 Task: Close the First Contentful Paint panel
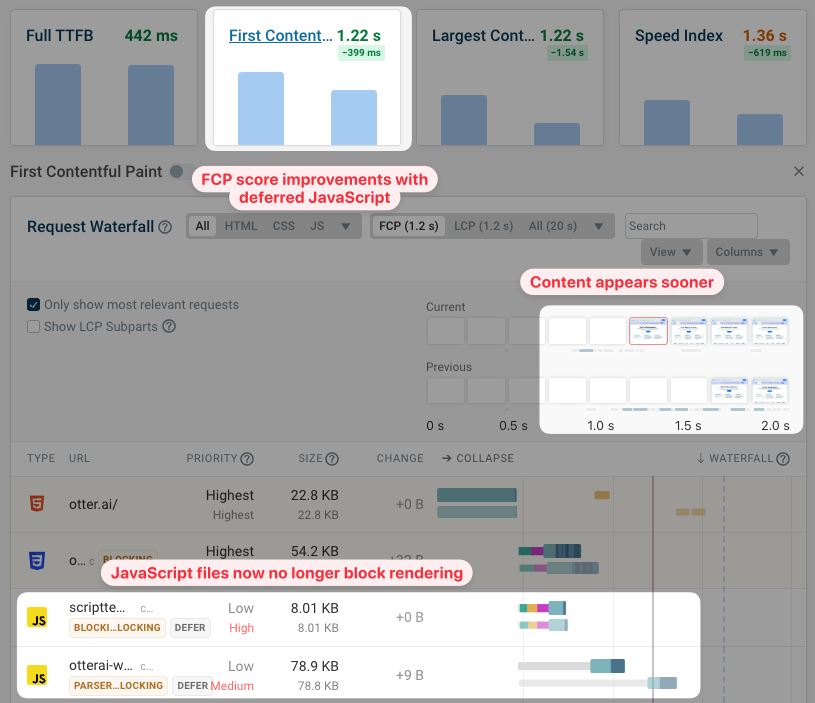tap(799, 171)
